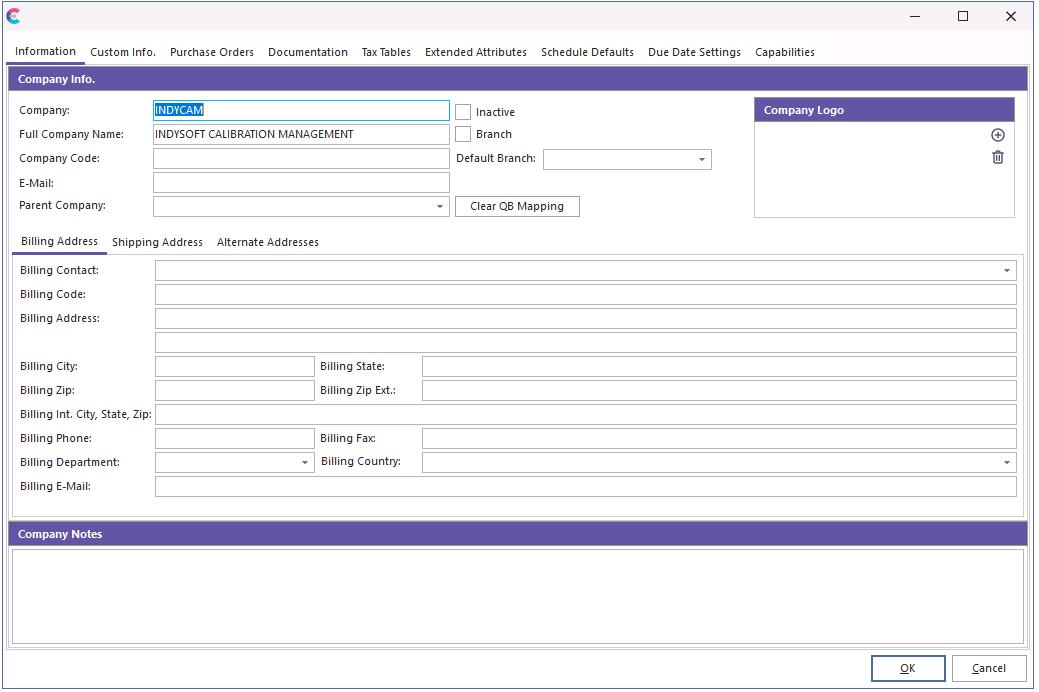This screenshot has height=692, width=1039.
Task: Select the Shipping Address tab
Action: point(157,242)
